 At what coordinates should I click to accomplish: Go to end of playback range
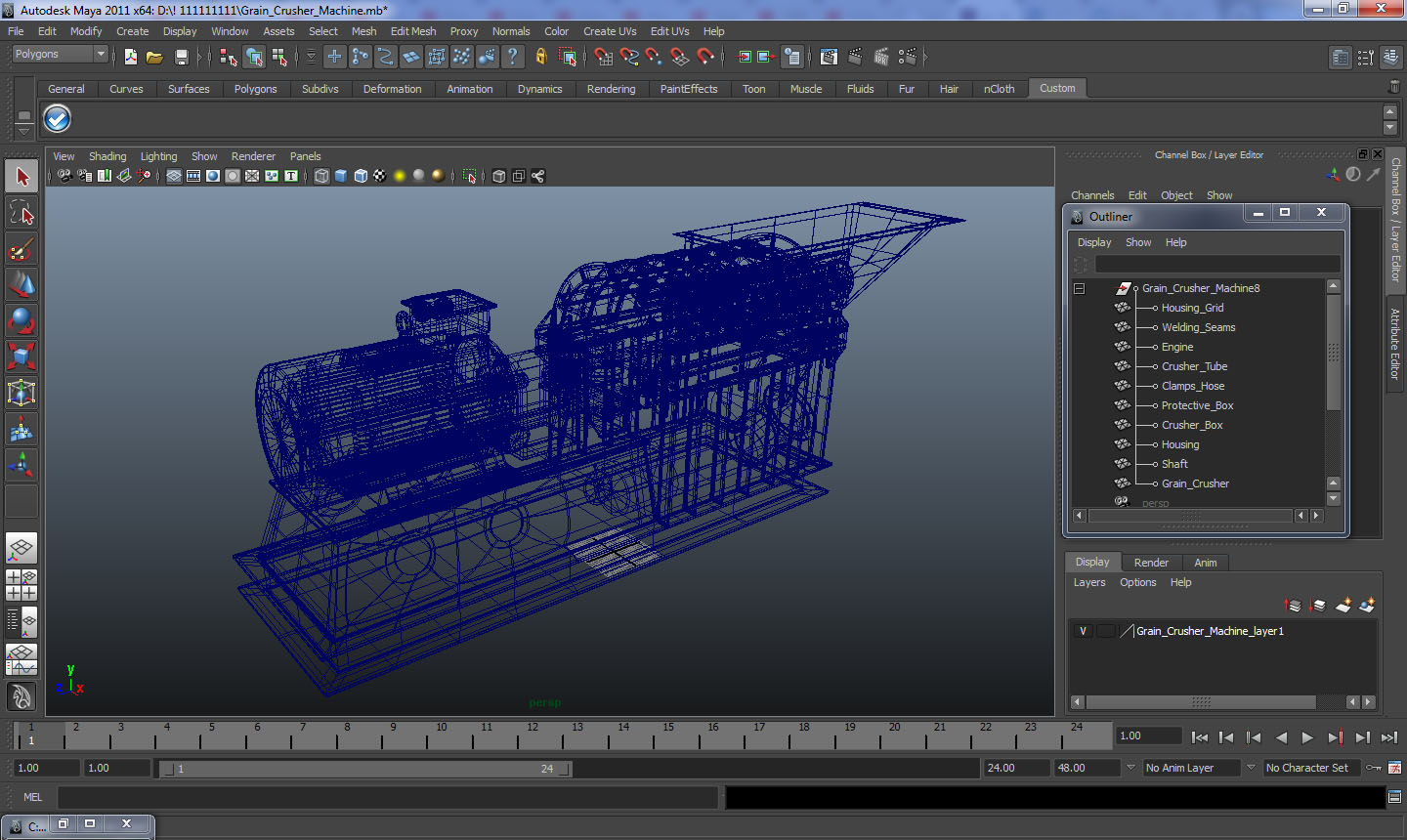pos(1389,737)
